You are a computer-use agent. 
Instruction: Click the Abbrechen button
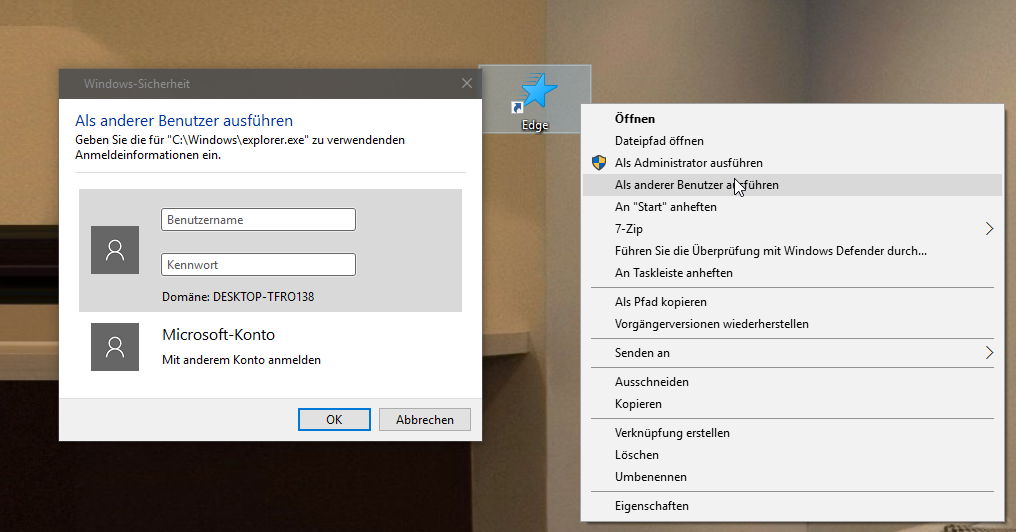[x=424, y=419]
